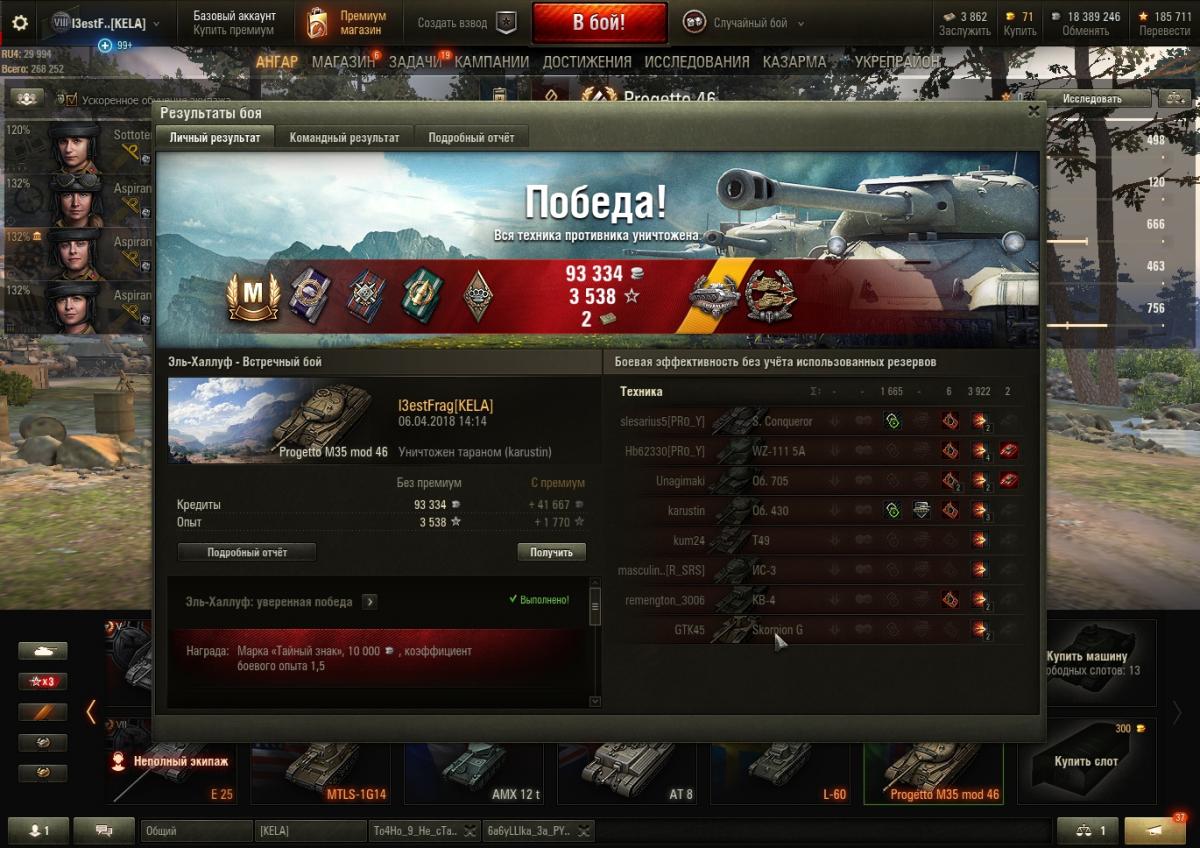Select the x3 experience filter icon
Image resolution: width=1200 pixels, height=848 pixels.
coord(43,682)
